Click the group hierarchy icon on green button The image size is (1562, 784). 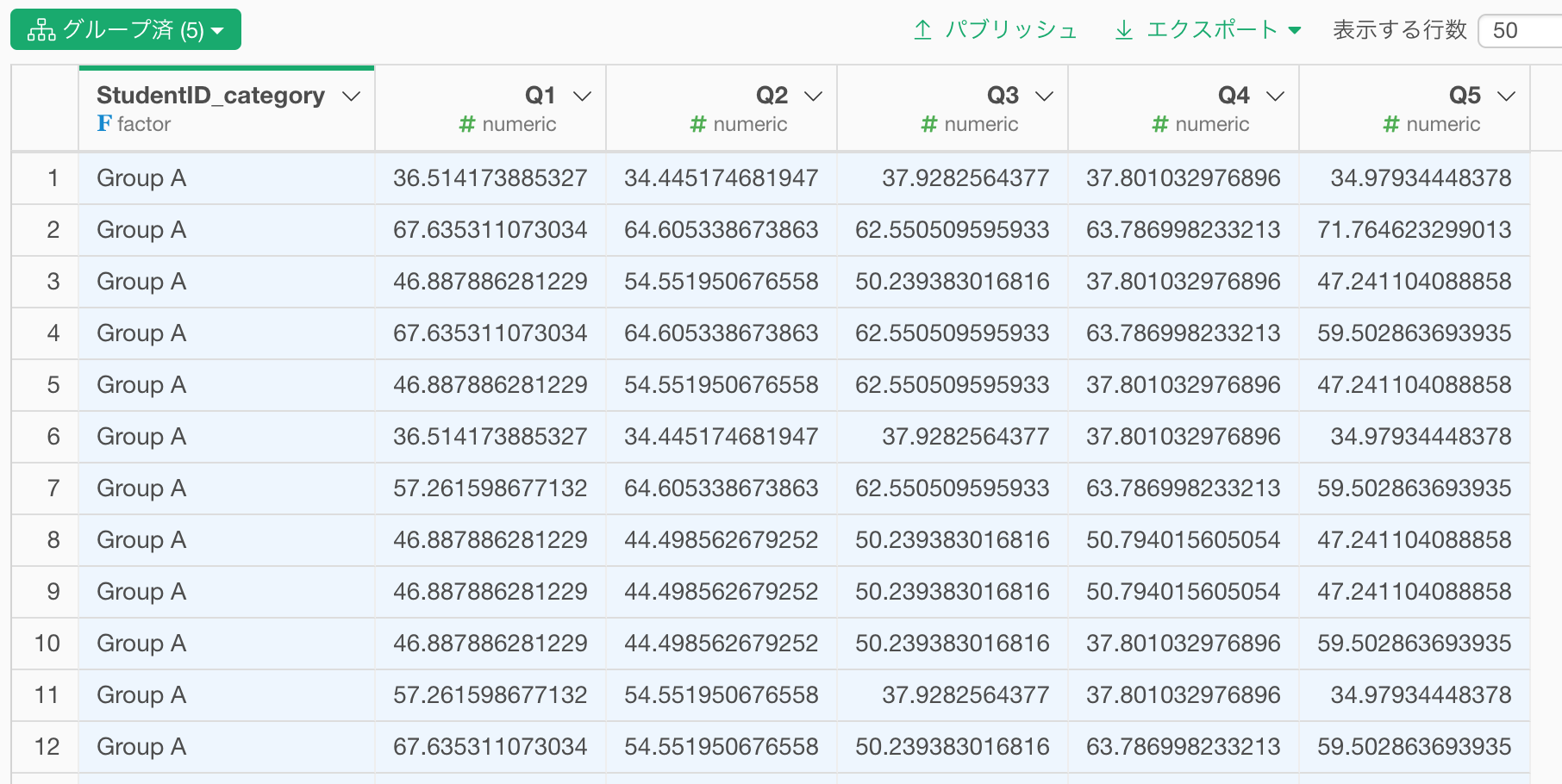point(41,31)
